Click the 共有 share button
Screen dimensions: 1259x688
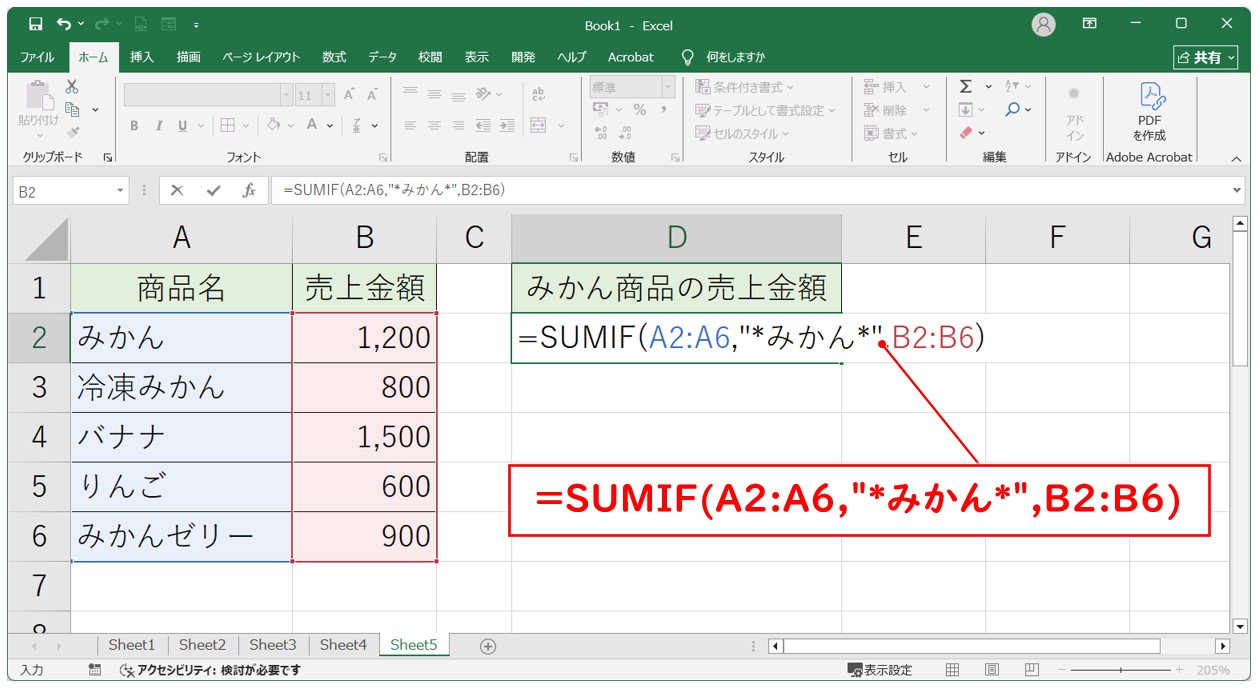point(1203,57)
